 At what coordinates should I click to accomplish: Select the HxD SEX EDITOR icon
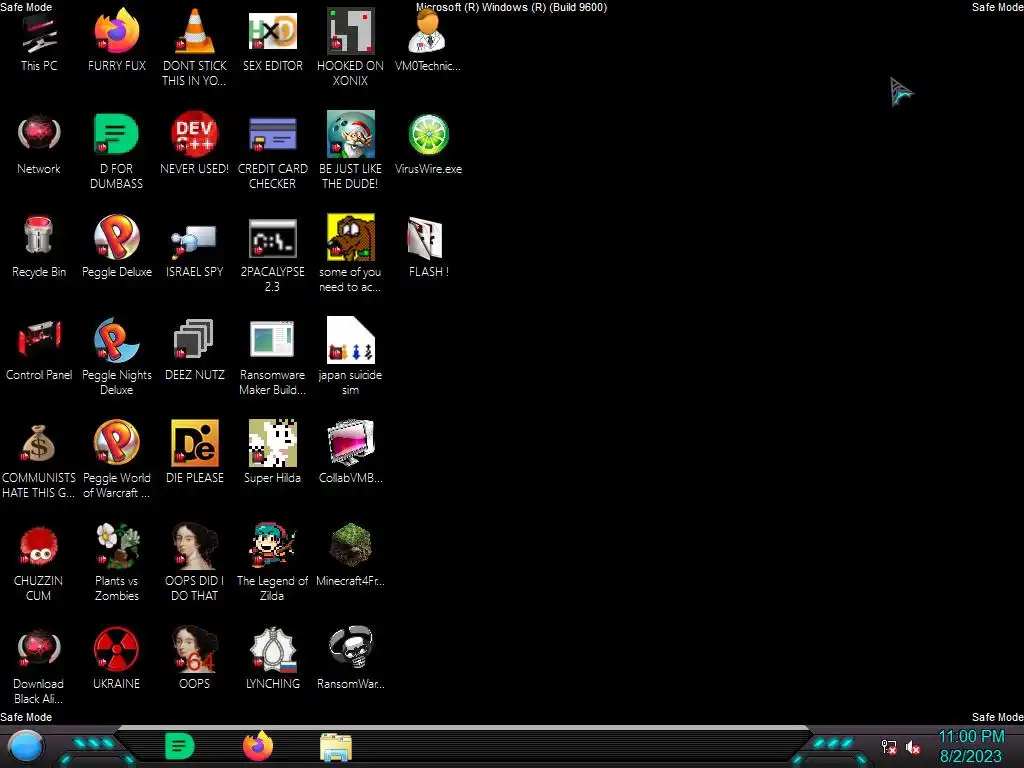[272, 31]
